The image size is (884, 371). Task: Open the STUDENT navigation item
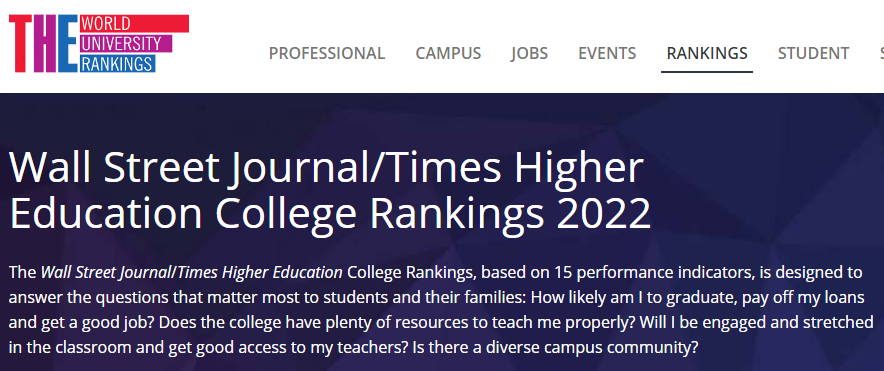[x=814, y=54]
